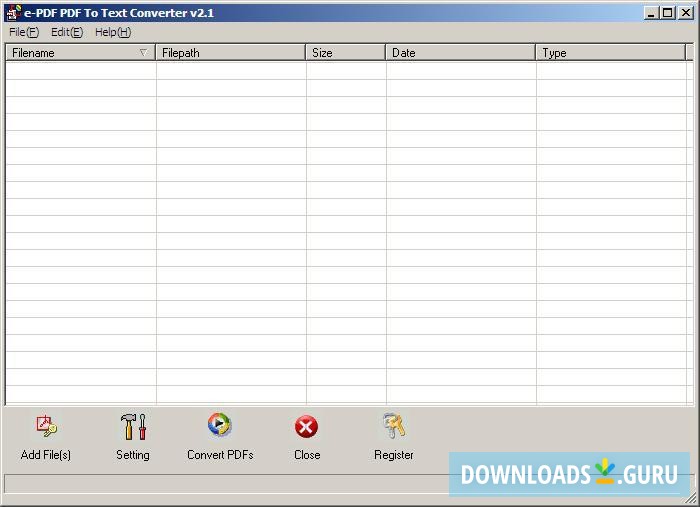Sort by the Size column header
The width and height of the screenshot is (700, 507).
(346, 53)
